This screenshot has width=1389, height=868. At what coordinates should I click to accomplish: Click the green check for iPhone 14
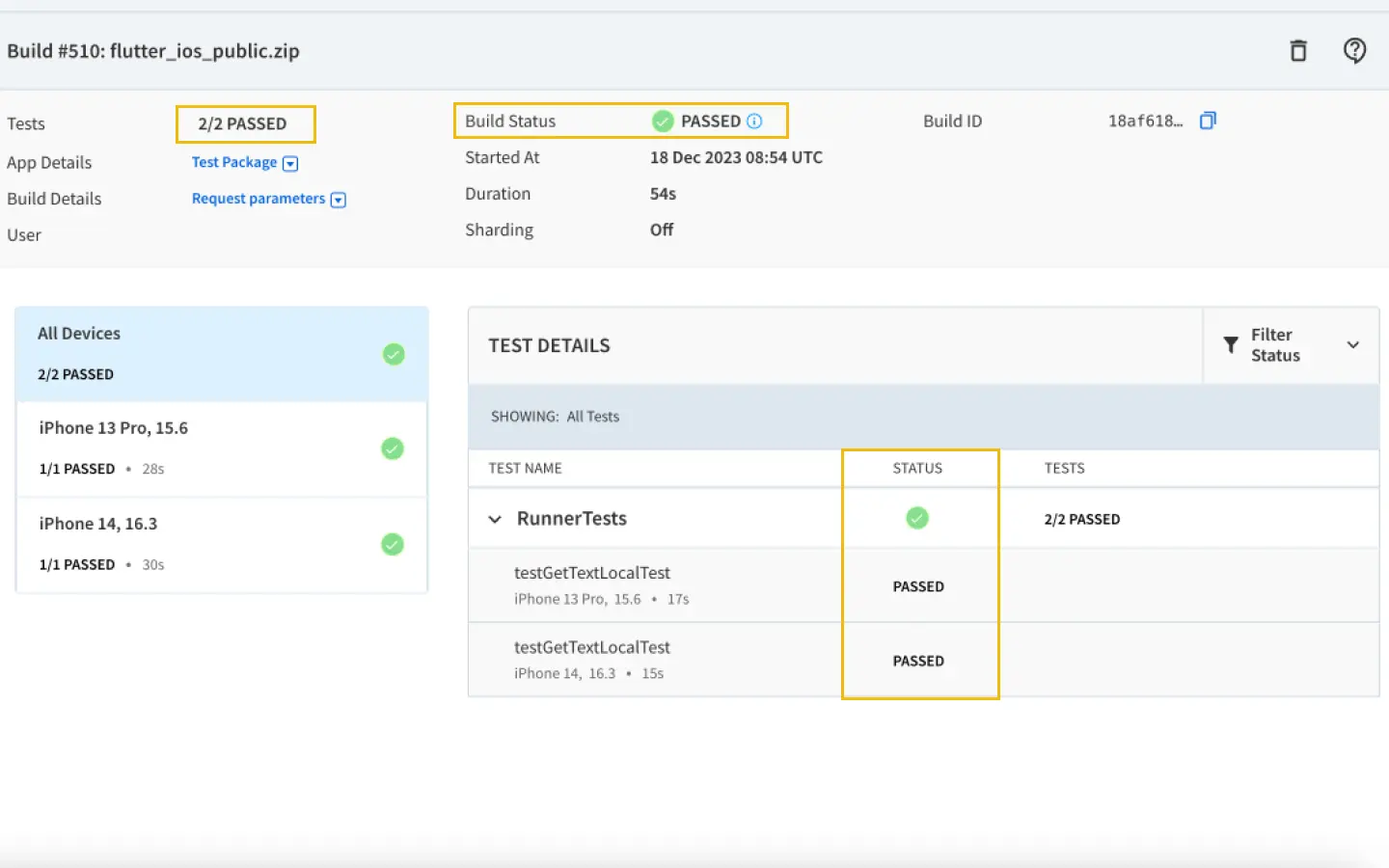[393, 544]
